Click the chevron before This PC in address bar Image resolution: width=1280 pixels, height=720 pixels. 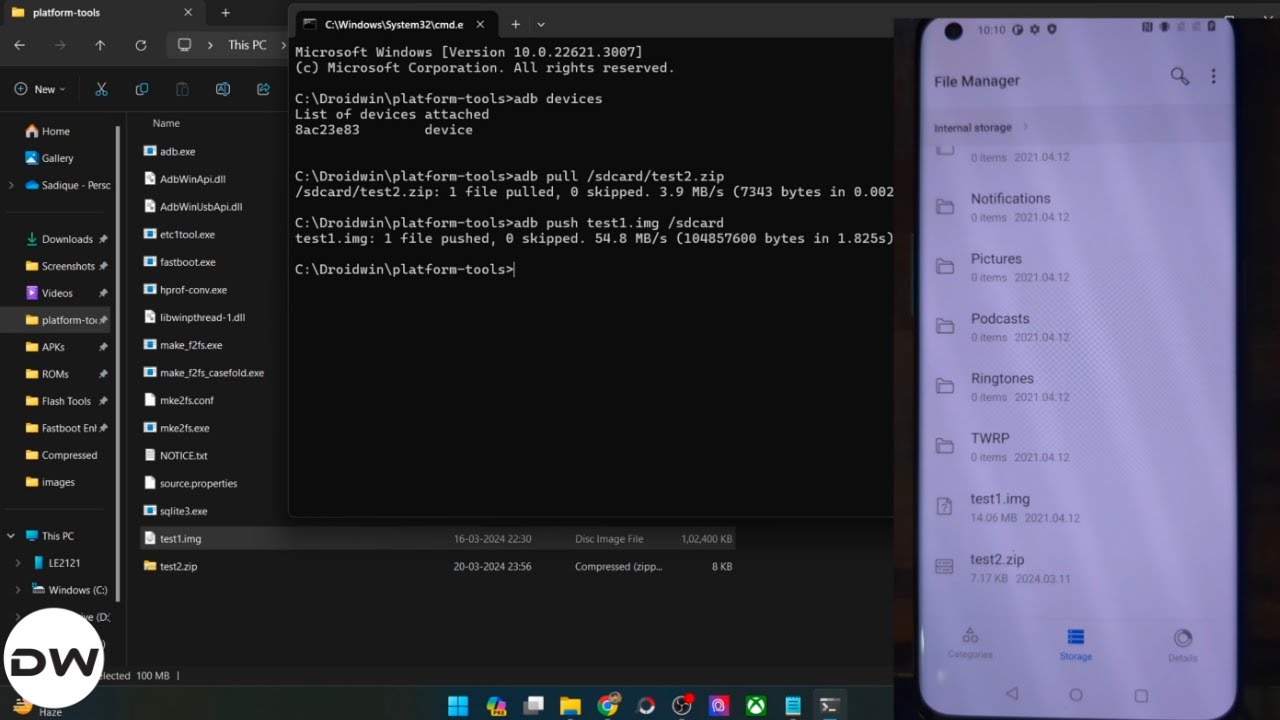(210, 45)
